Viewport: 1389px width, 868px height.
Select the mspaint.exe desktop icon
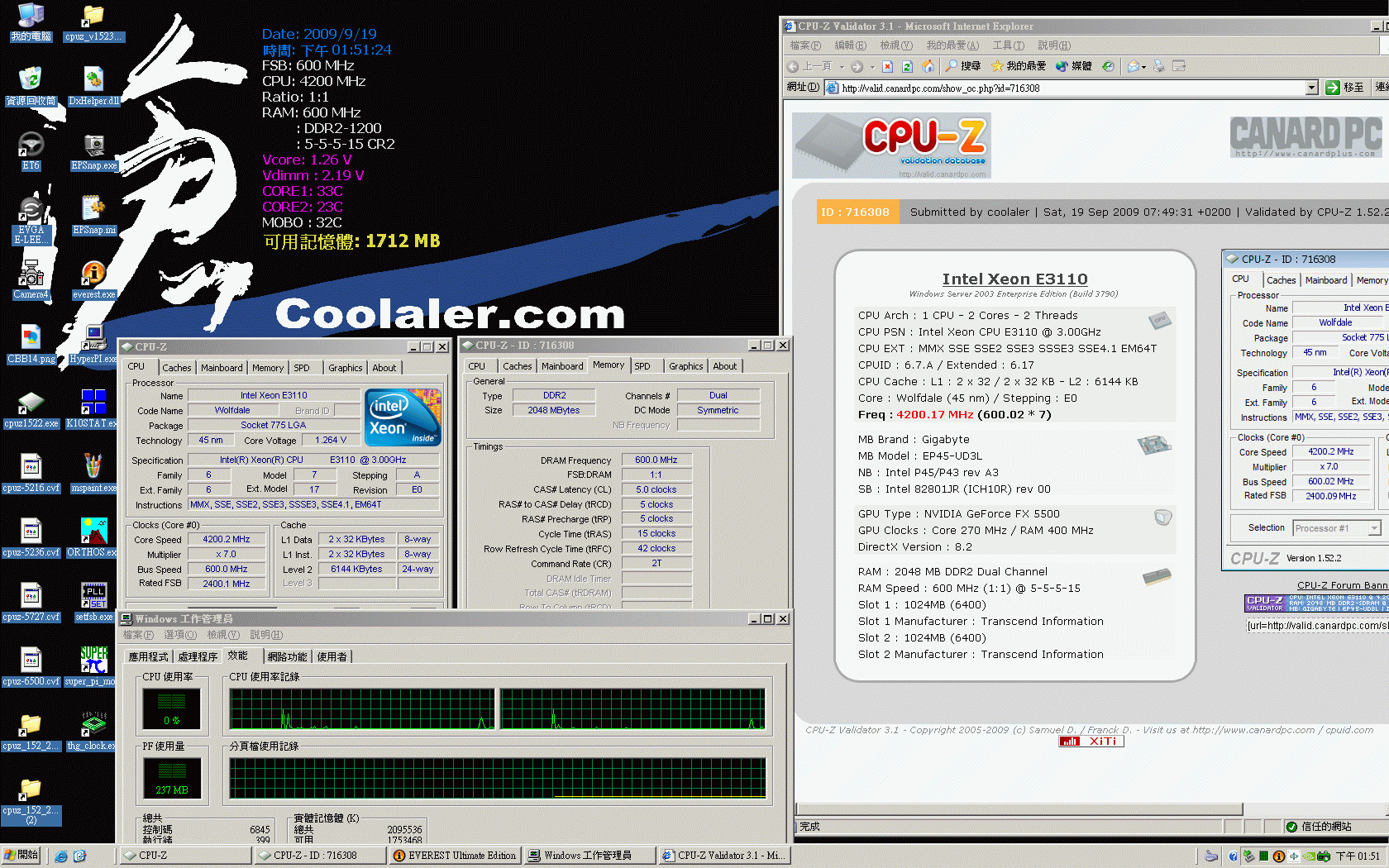pyautogui.click(x=93, y=474)
